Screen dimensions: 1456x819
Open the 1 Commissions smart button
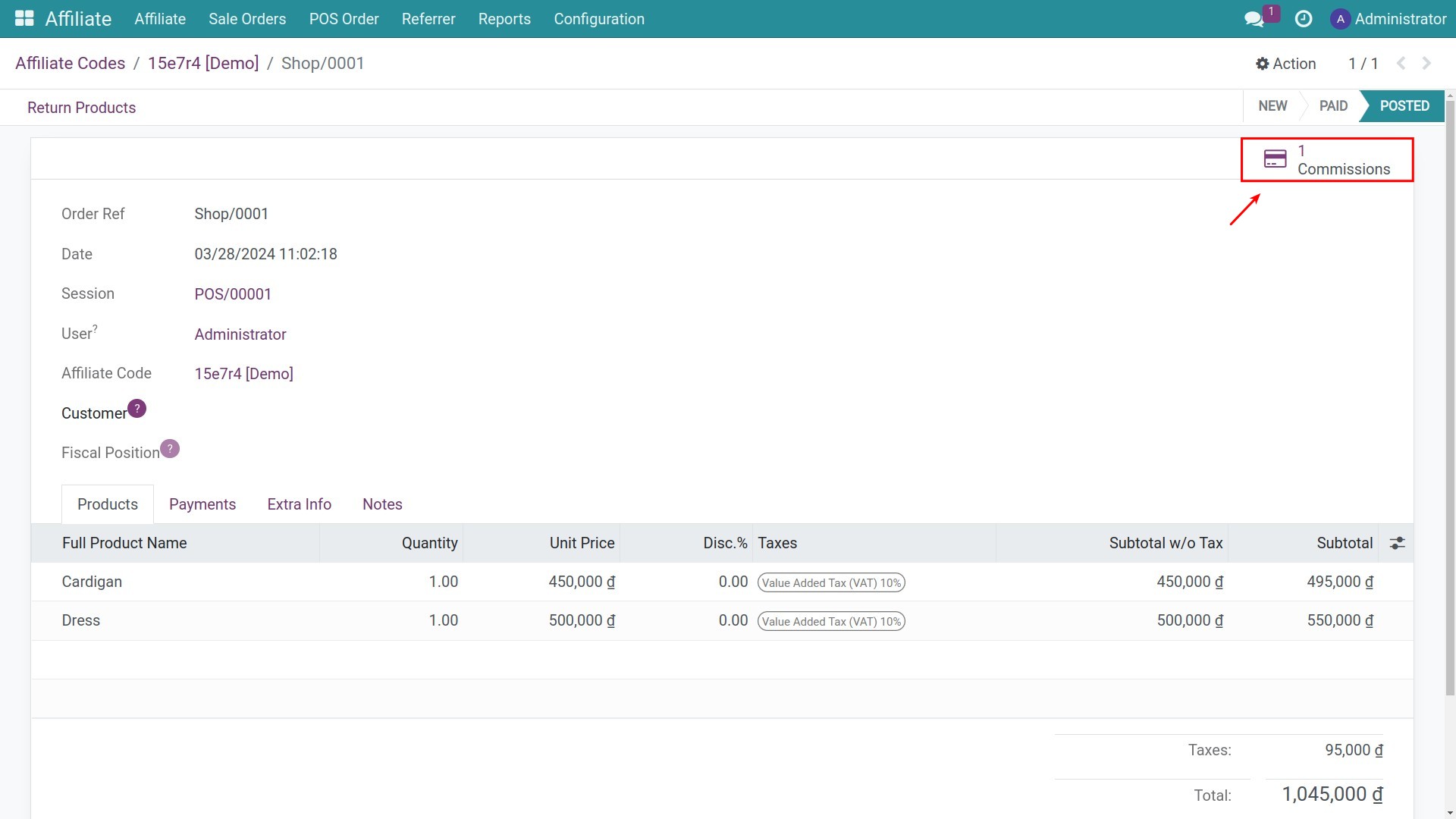tap(1327, 159)
